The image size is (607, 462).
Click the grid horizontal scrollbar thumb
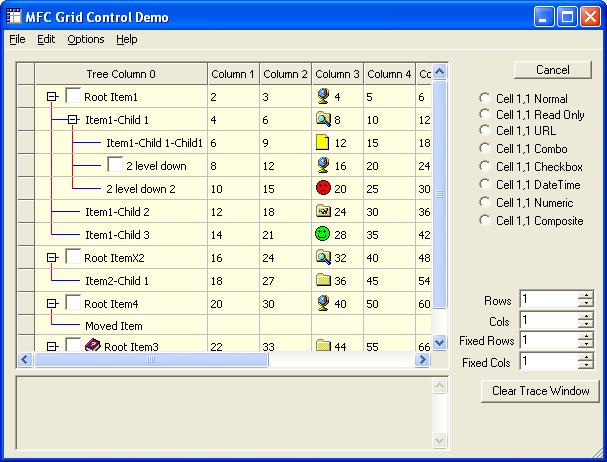point(151,359)
